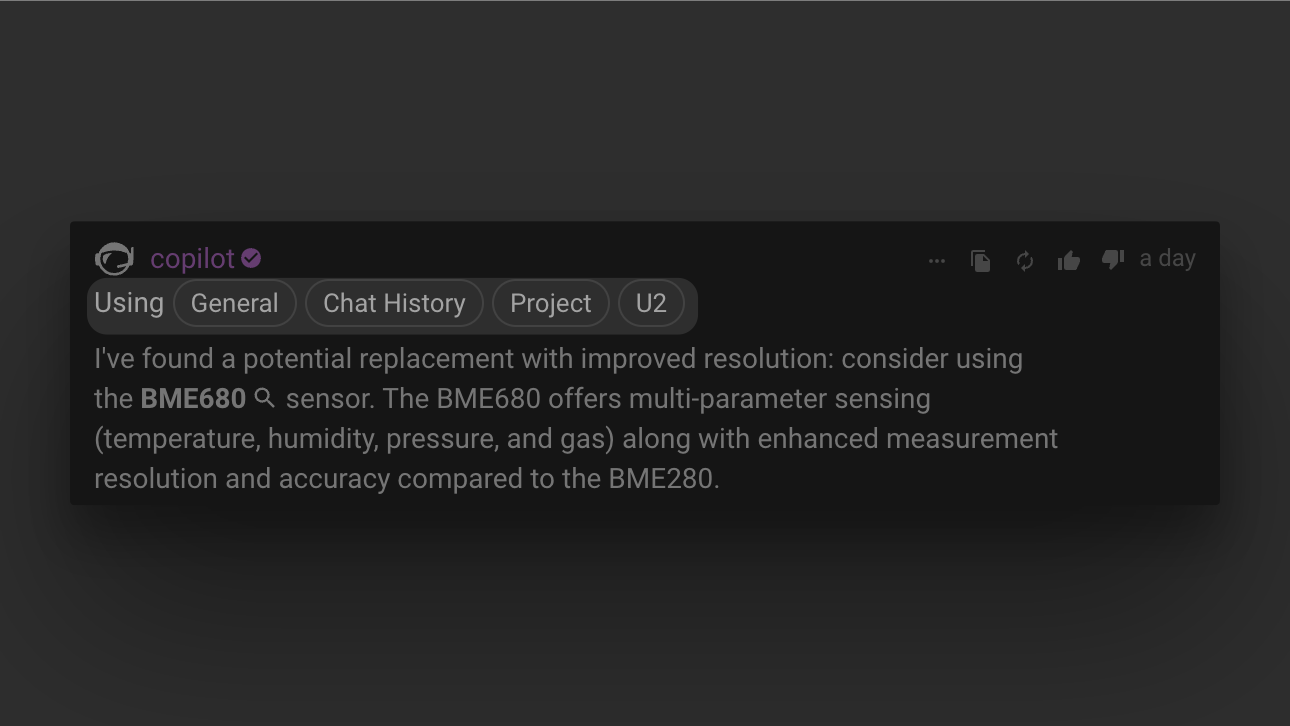
Task: Select the General context chip
Action: tap(235, 303)
